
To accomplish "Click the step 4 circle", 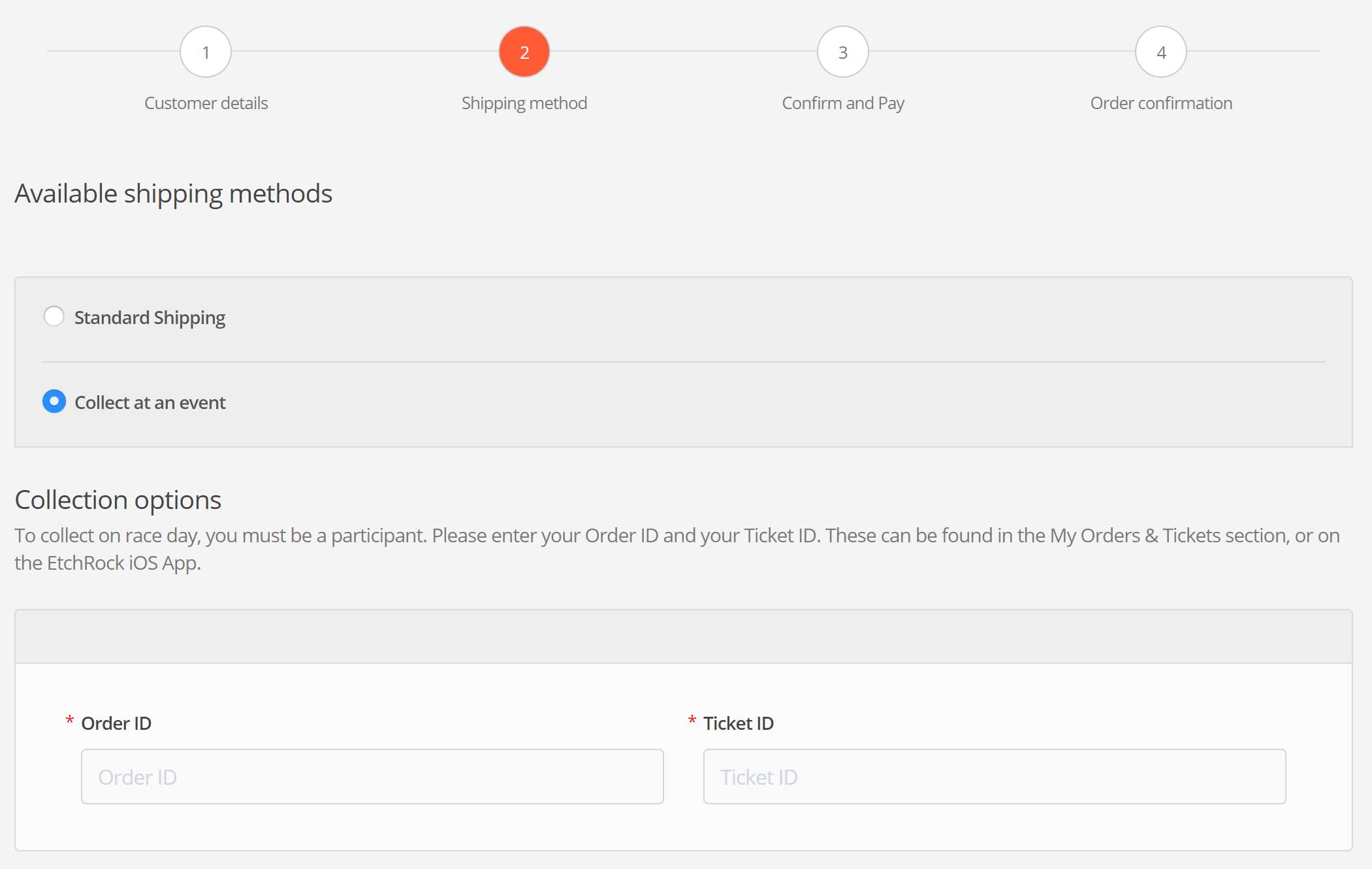I will click(x=1160, y=52).
